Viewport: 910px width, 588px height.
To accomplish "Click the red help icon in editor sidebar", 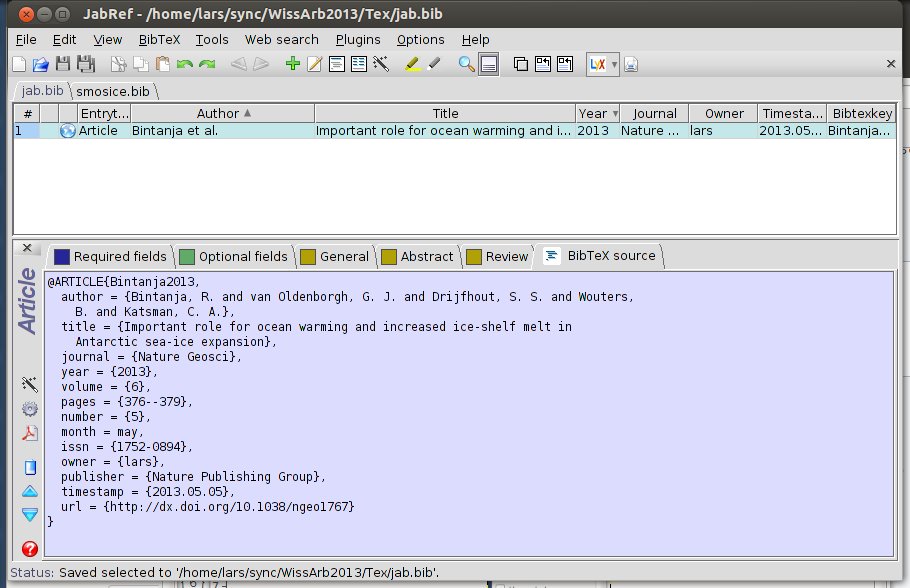I will 30,548.
